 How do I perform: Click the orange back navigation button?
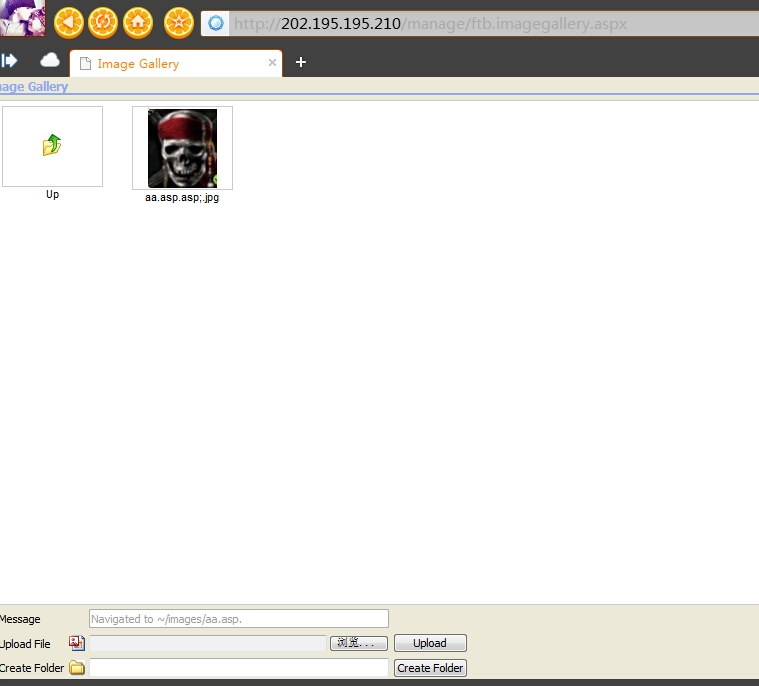[x=68, y=22]
